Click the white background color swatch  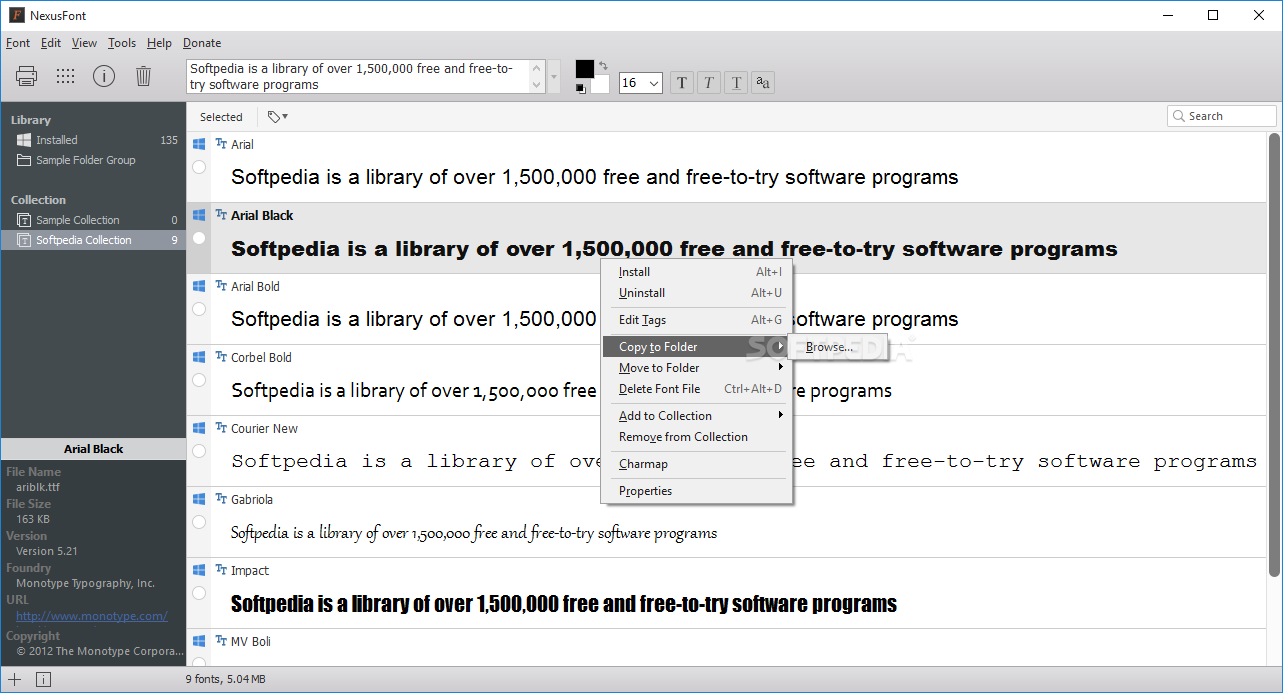[601, 86]
